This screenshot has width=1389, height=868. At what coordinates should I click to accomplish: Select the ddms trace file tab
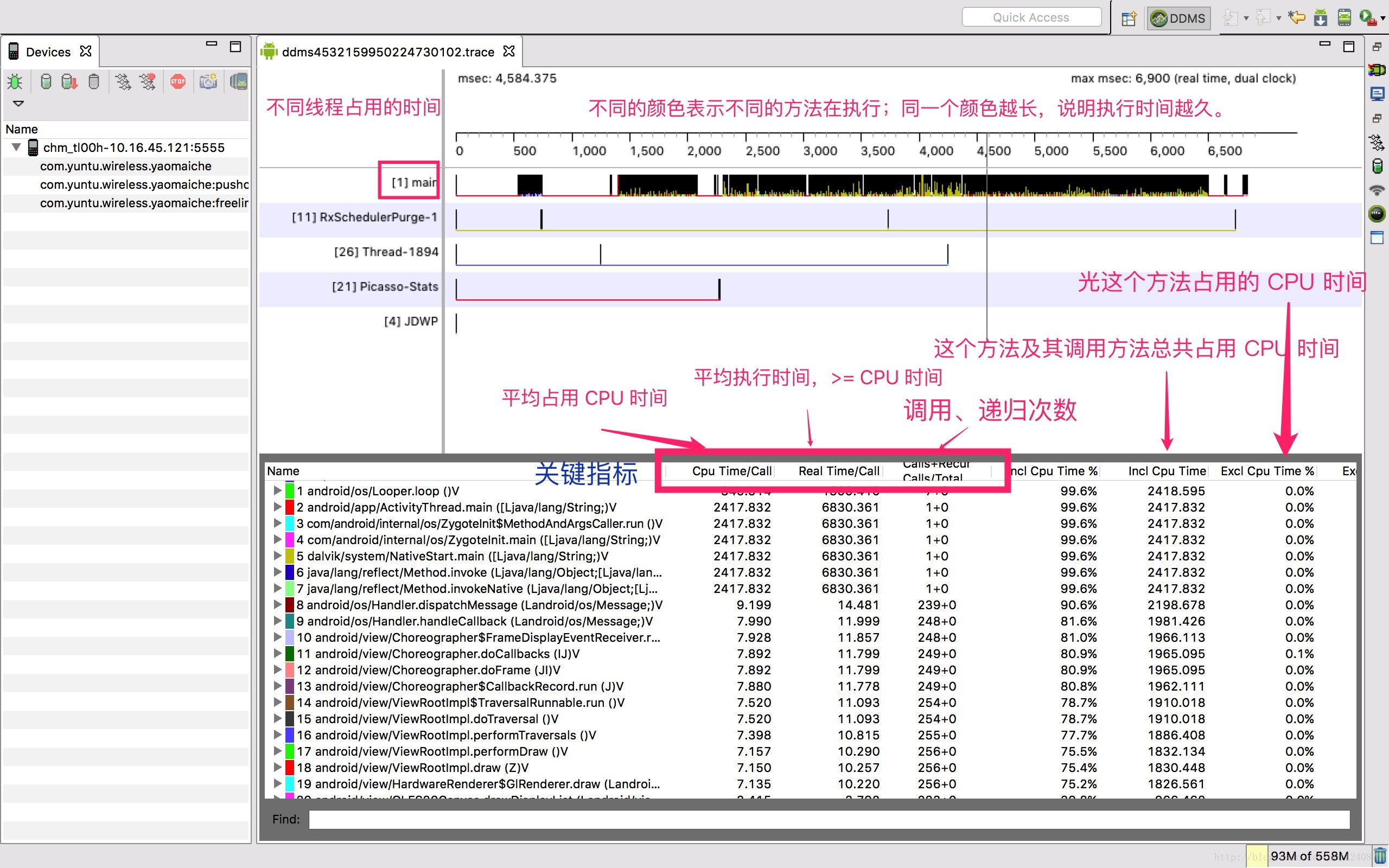pos(387,52)
